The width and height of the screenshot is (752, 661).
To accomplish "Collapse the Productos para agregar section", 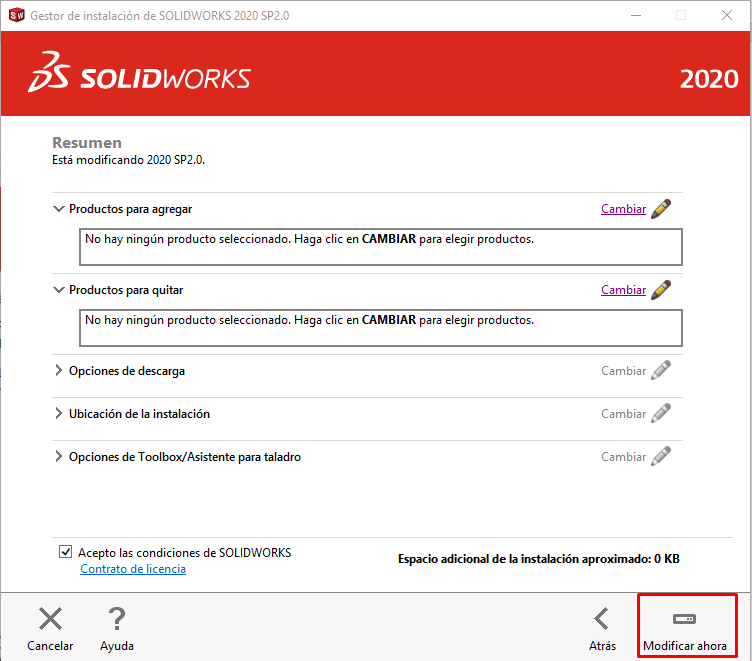I will pyautogui.click(x=59, y=209).
